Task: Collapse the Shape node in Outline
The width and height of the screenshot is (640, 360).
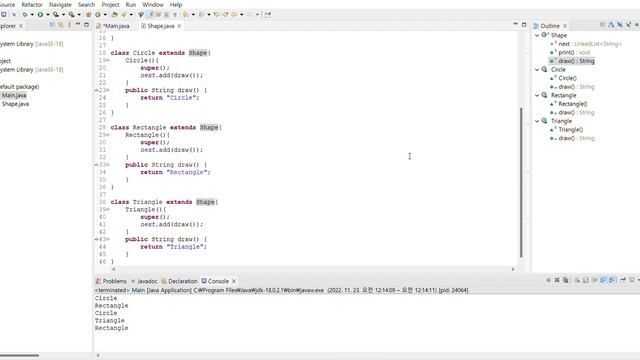Action: pyautogui.click(x=537, y=36)
